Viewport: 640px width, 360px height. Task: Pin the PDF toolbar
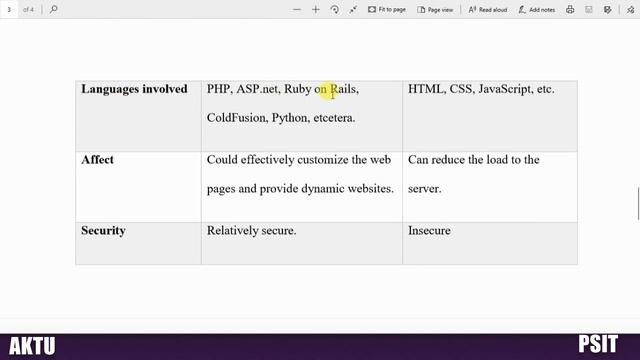point(631,9)
